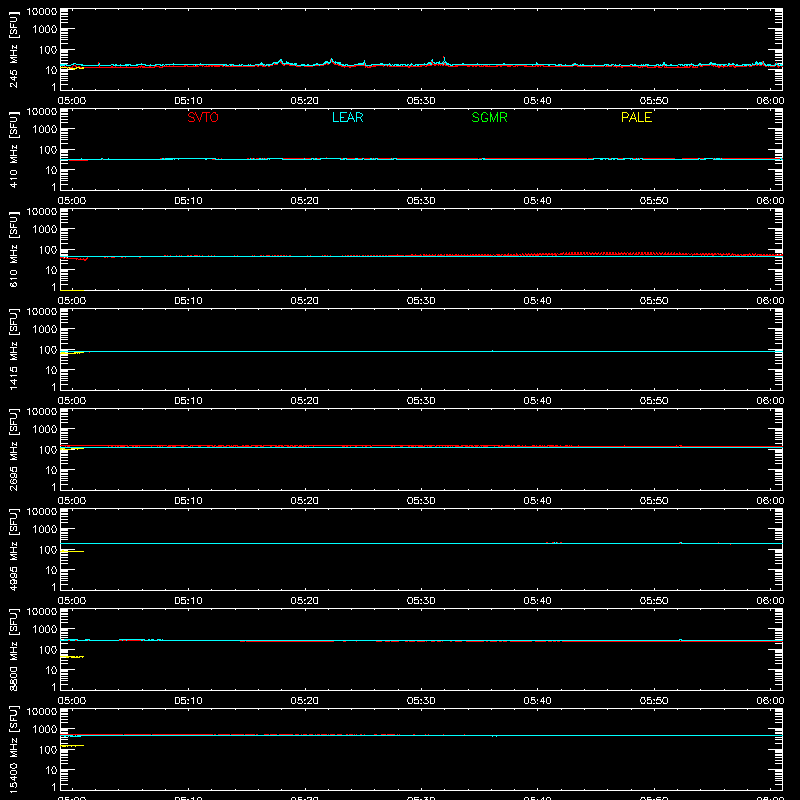
Task: Click the 10000 tick label on 245 MHz axis
Action: tap(42, 12)
